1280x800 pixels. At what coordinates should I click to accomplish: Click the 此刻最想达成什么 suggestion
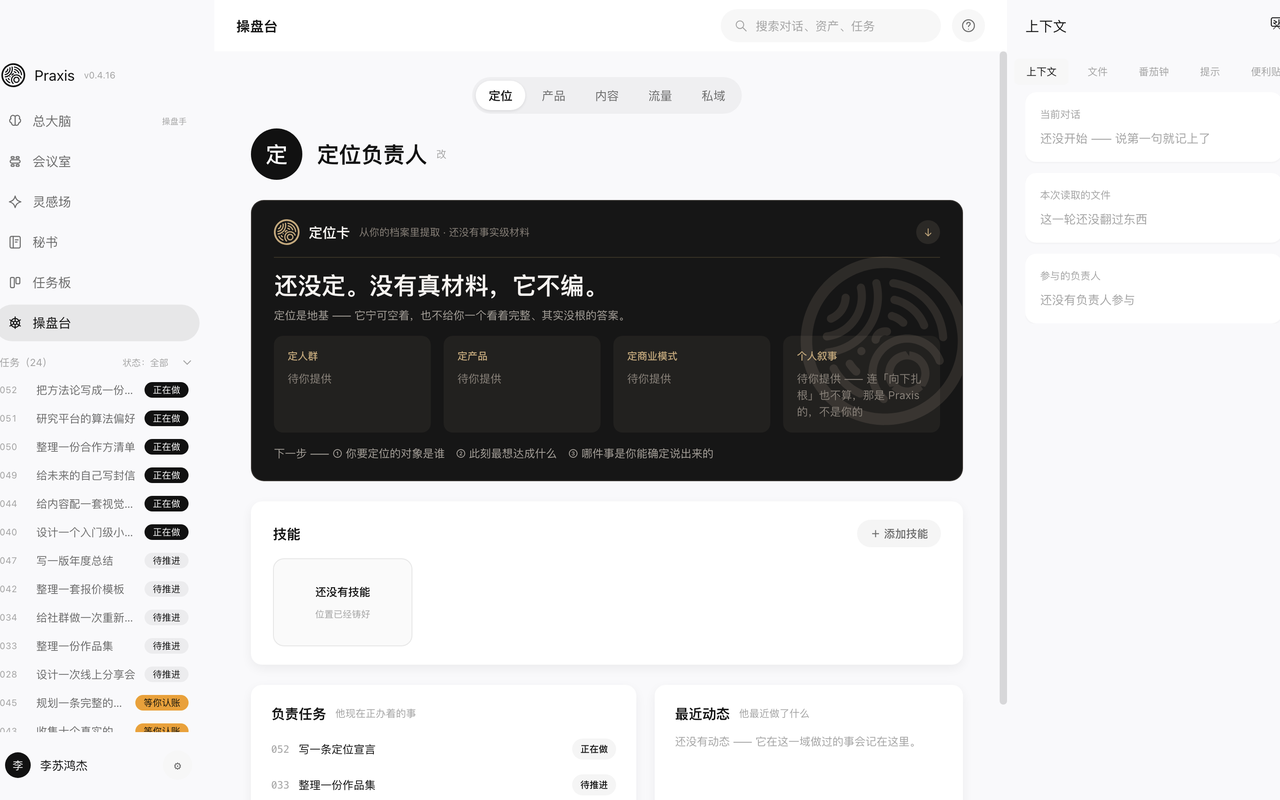pos(506,454)
